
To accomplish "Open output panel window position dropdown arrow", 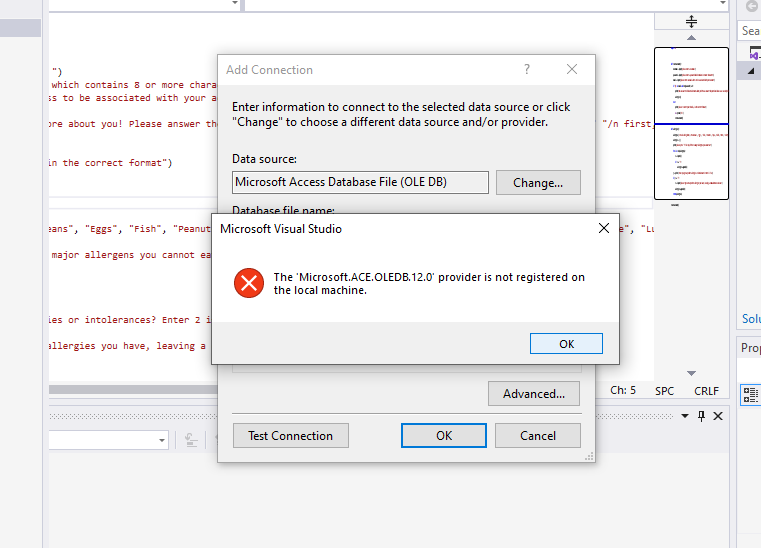I will (685, 416).
